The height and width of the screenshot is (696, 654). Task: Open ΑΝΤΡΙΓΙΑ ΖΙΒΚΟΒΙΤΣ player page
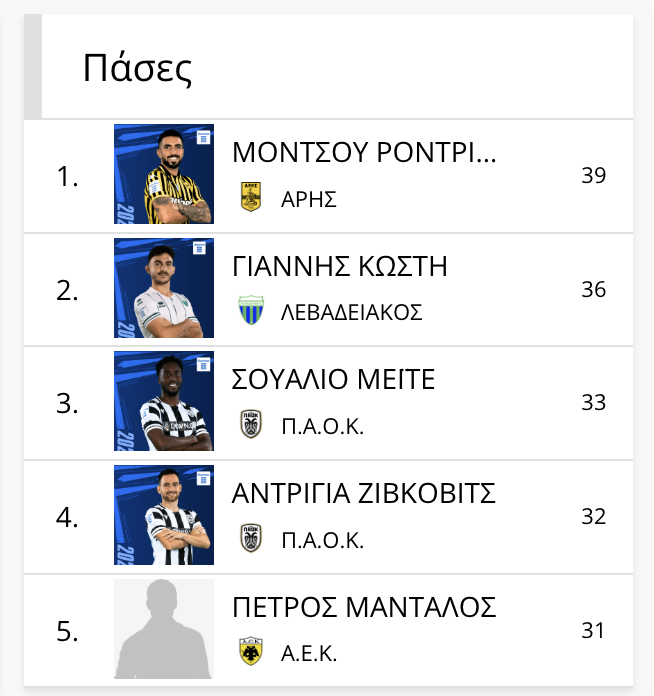[364, 495]
